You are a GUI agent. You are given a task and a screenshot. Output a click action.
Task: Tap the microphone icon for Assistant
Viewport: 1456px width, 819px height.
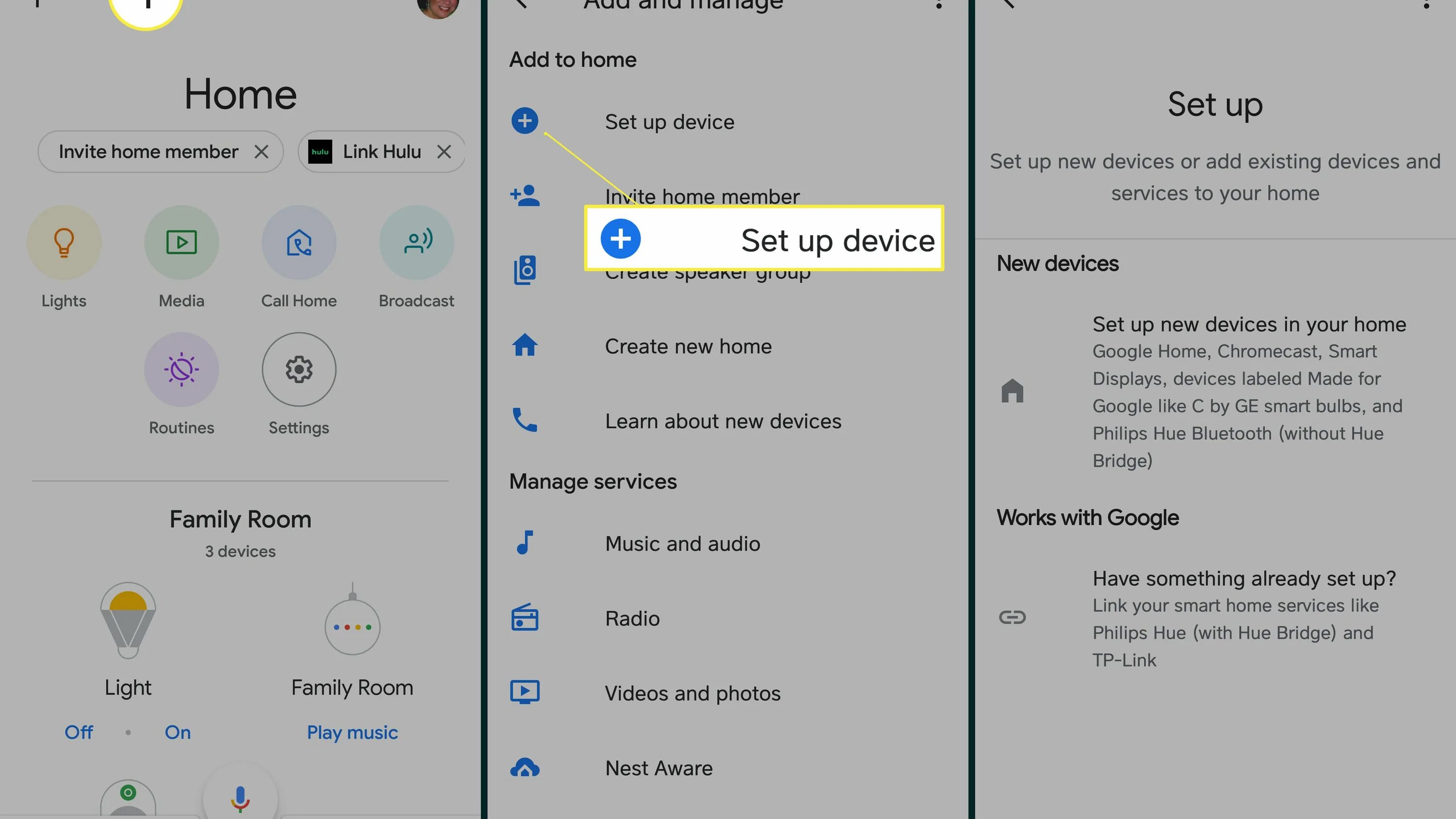240,799
